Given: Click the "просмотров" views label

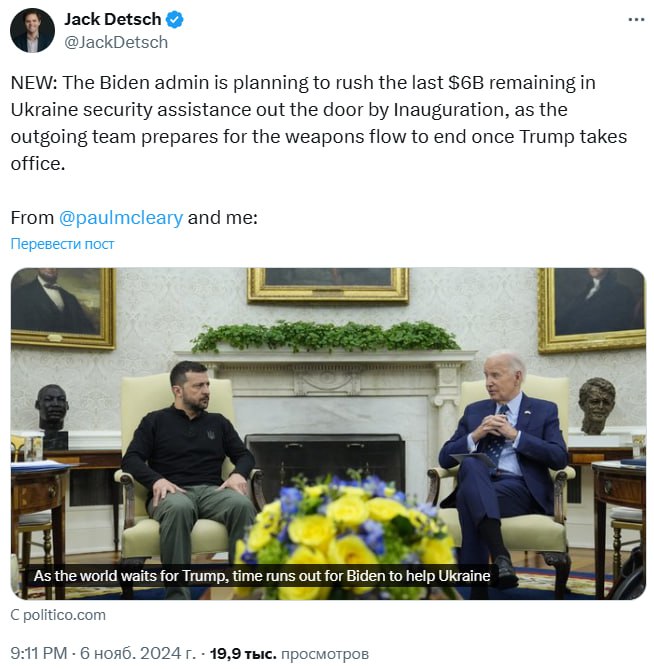Looking at the screenshot, I should click(325, 653).
